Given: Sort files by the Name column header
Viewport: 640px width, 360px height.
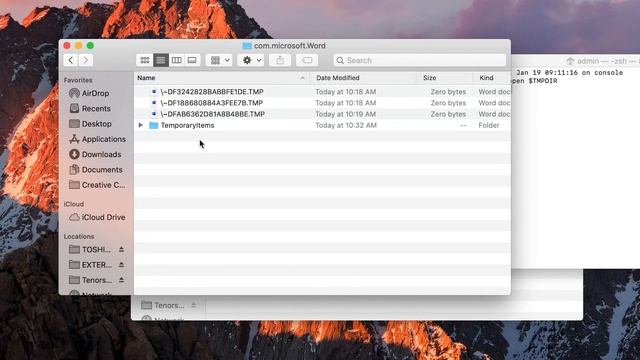Looking at the screenshot, I should (x=146, y=78).
